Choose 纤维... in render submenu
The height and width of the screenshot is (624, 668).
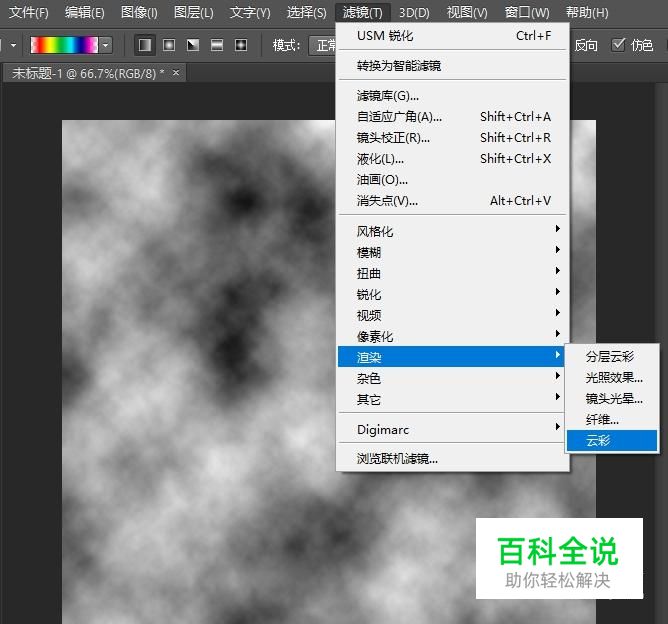[612, 420]
